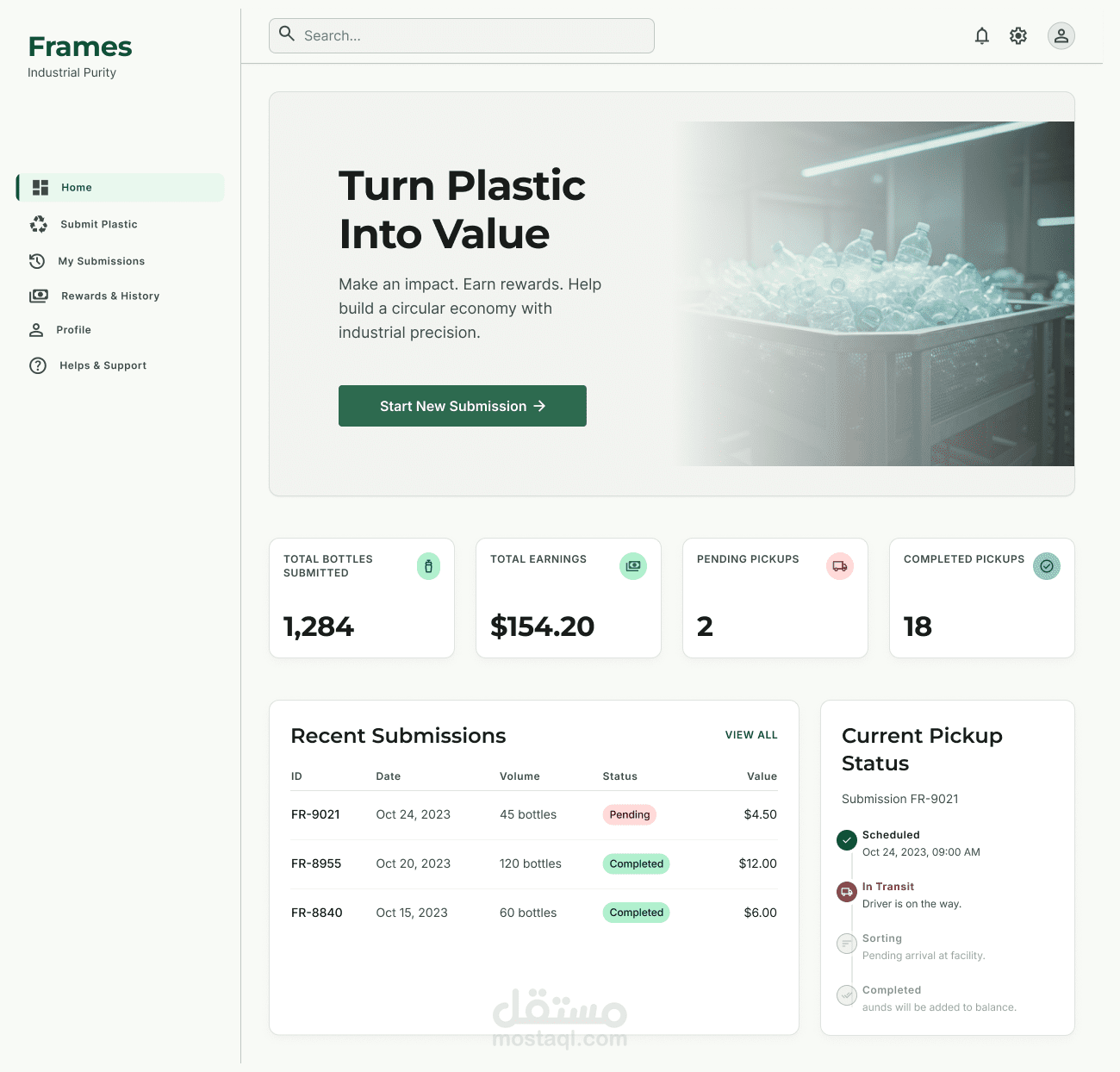Click the 120 bottles volume cell
This screenshot has width=1120, height=1072.
[531, 863]
